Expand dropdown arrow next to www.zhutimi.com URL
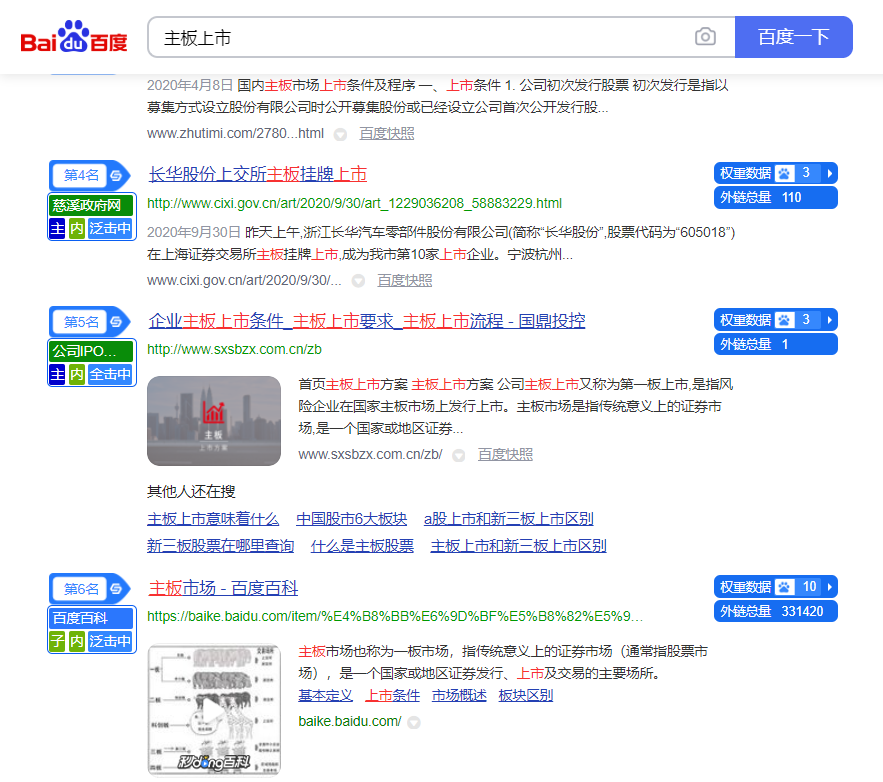The image size is (883, 782). tap(340, 135)
